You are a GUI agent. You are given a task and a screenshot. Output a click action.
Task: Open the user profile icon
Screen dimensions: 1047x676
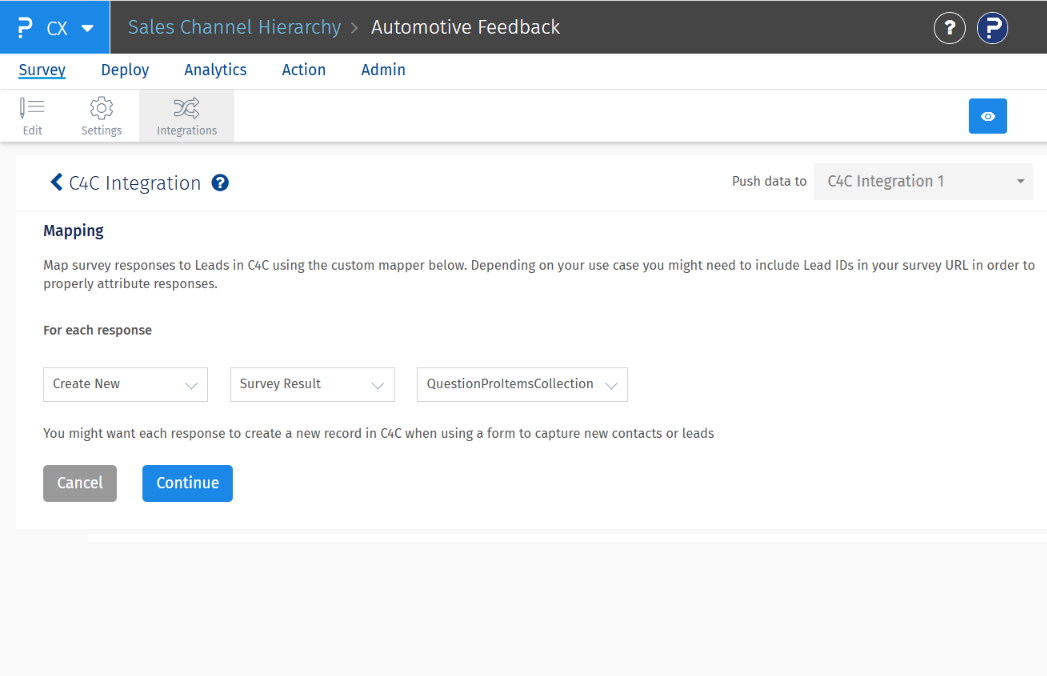[992, 28]
